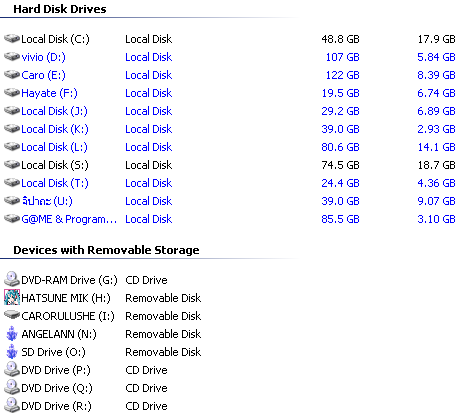Click the '4.36 GB' free space value
This screenshot has height=419, width=466.
(436, 183)
